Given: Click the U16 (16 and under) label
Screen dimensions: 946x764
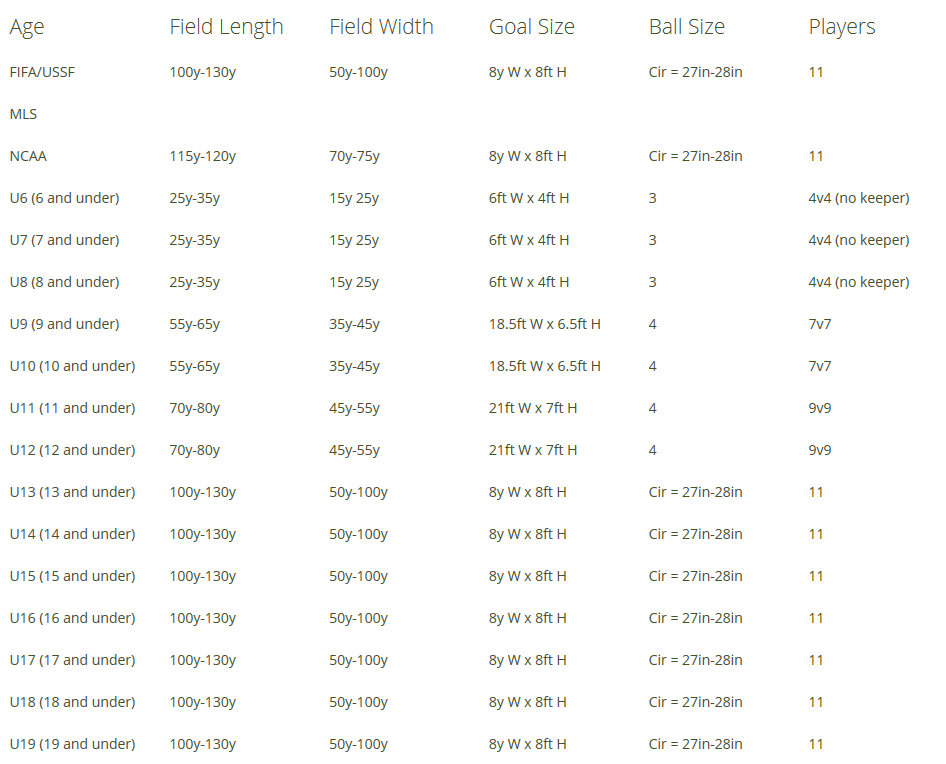Looking at the screenshot, I should coord(72,618).
